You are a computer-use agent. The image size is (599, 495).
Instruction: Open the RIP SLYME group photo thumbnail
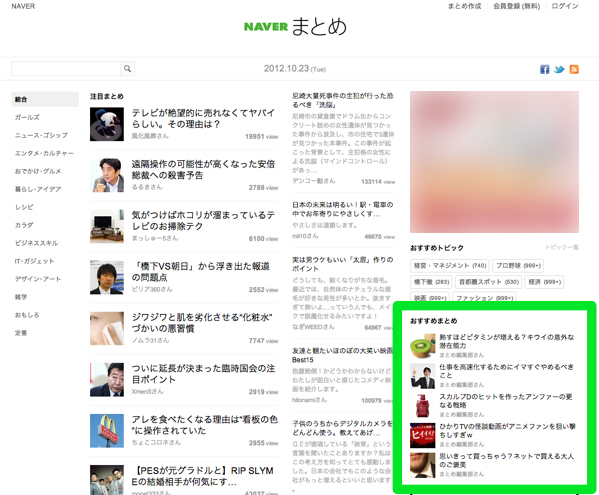click(x=107, y=480)
